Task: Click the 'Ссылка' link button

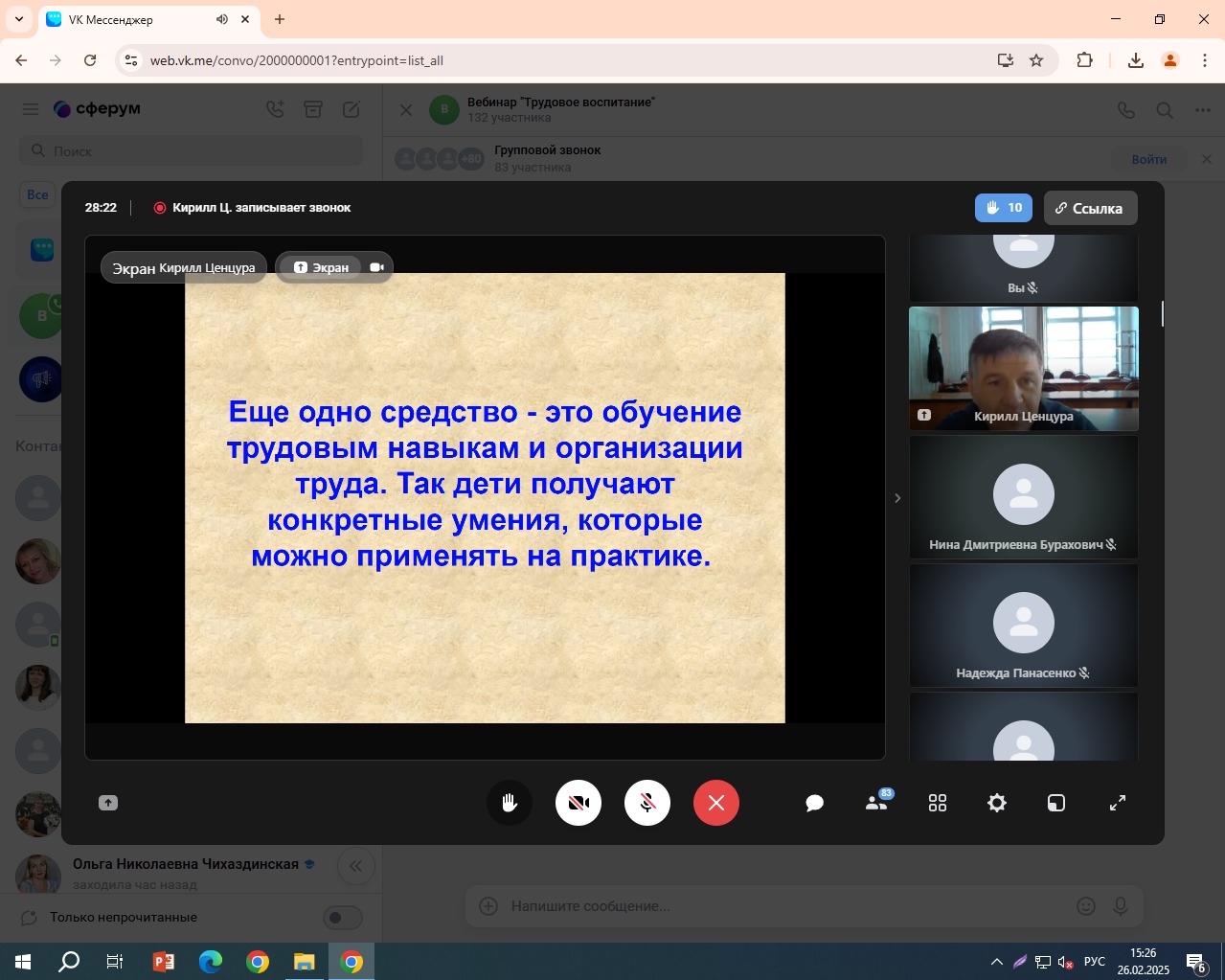Action: point(1089,208)
